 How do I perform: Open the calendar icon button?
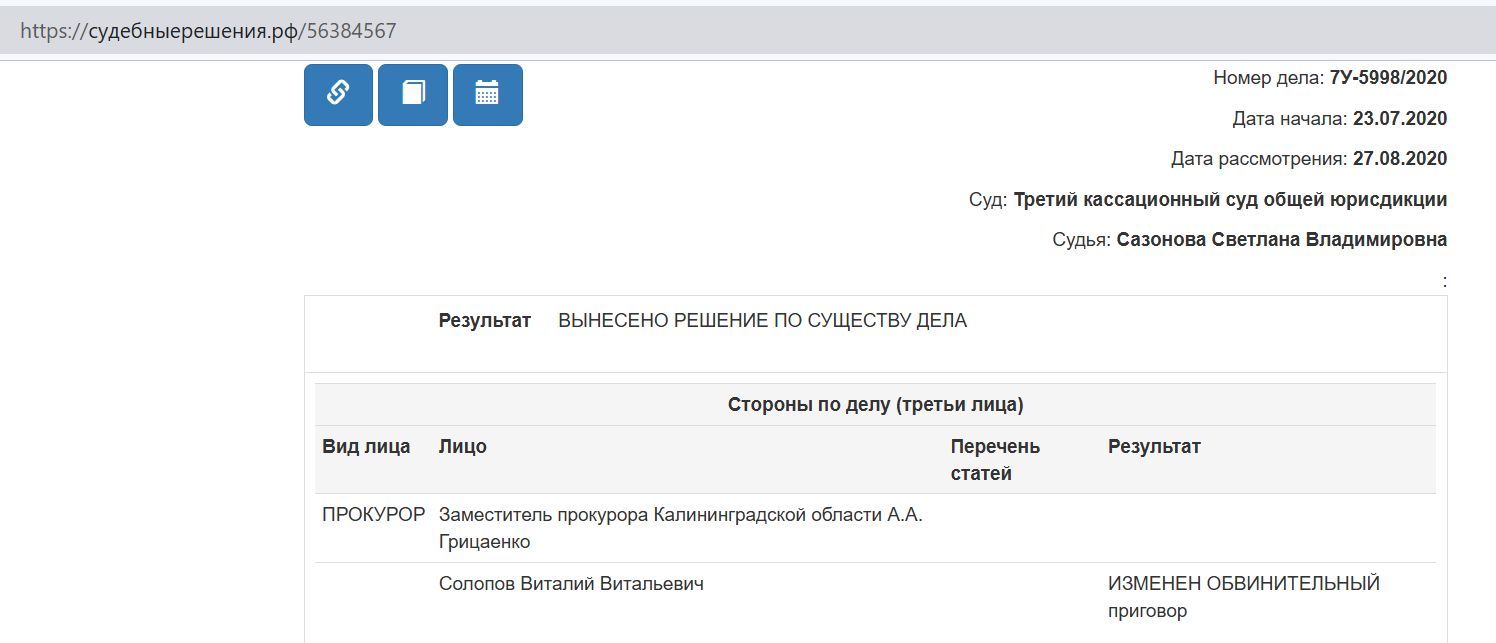(x=488, y=95)
